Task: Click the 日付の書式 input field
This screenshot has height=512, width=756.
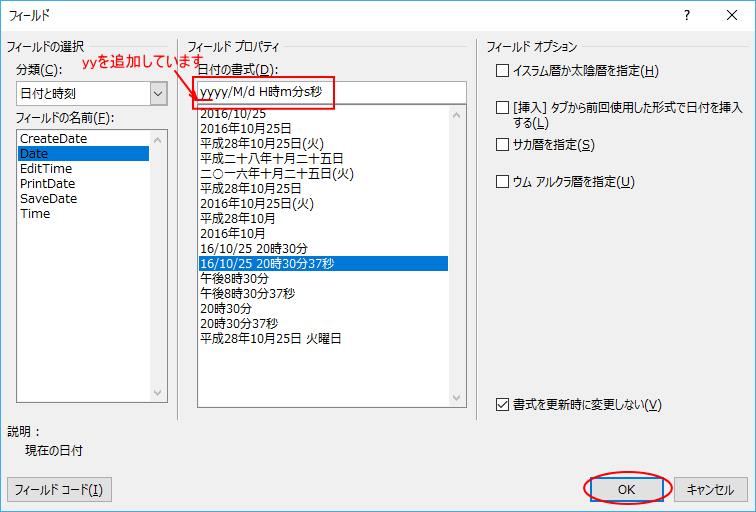Action: (x=332, y=92)
